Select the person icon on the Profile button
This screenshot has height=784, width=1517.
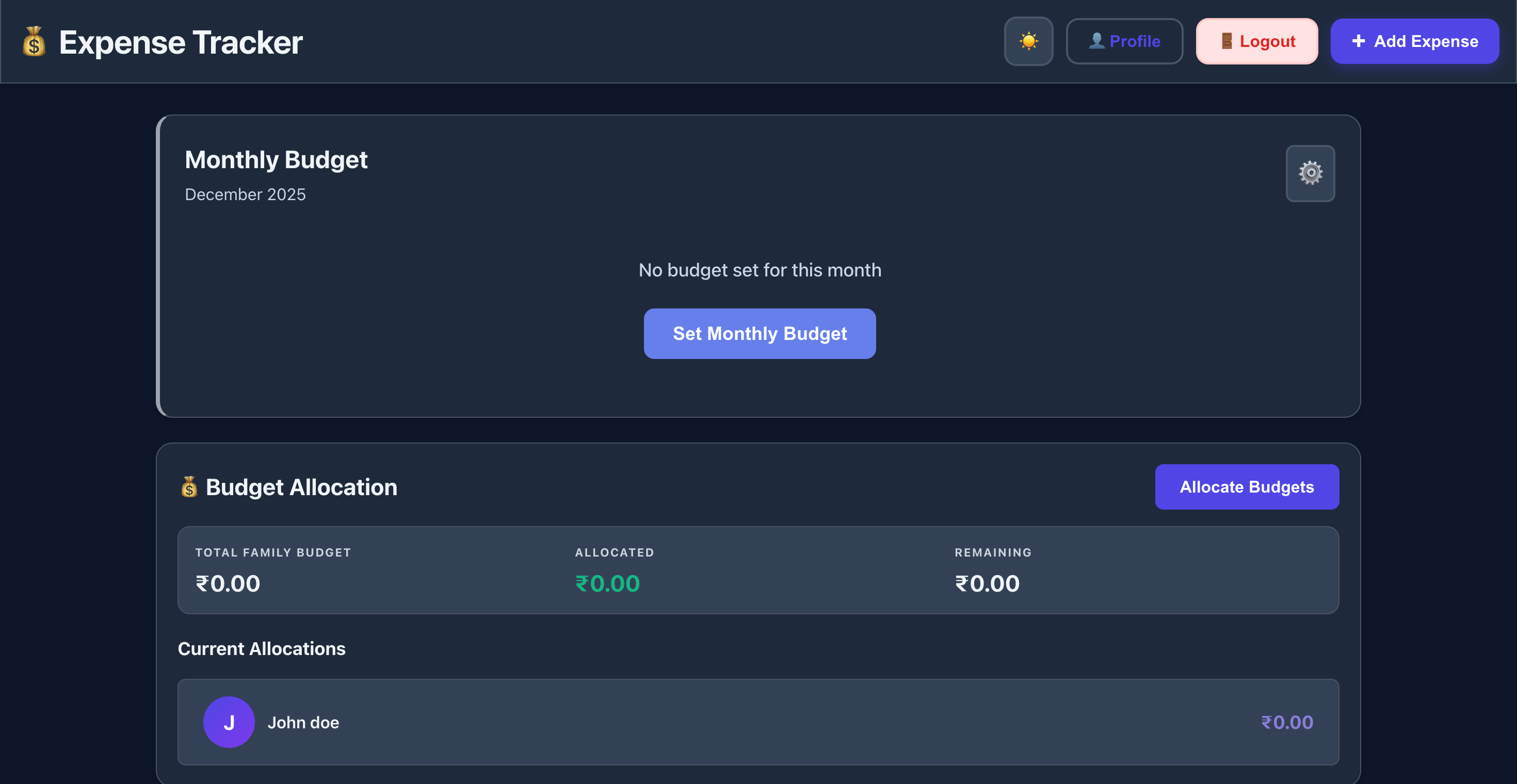tap(1096, 41)
